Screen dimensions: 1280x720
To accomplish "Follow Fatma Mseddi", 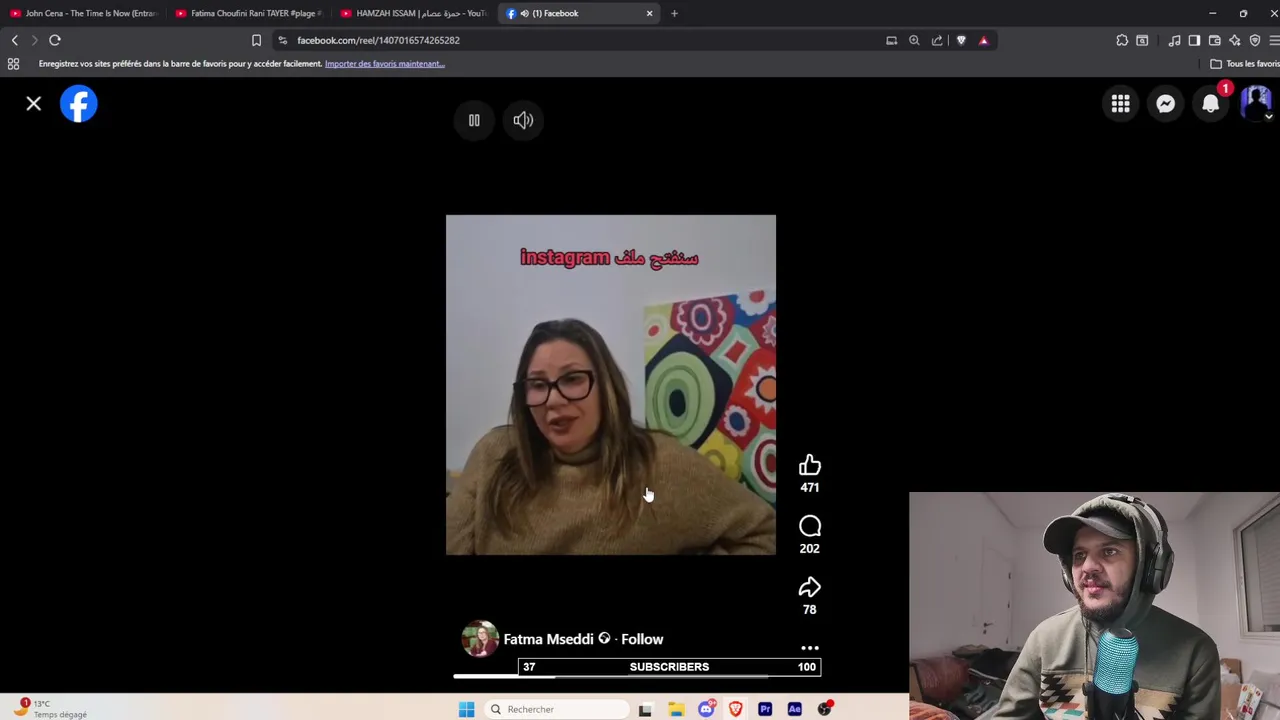I will point(642,639).
